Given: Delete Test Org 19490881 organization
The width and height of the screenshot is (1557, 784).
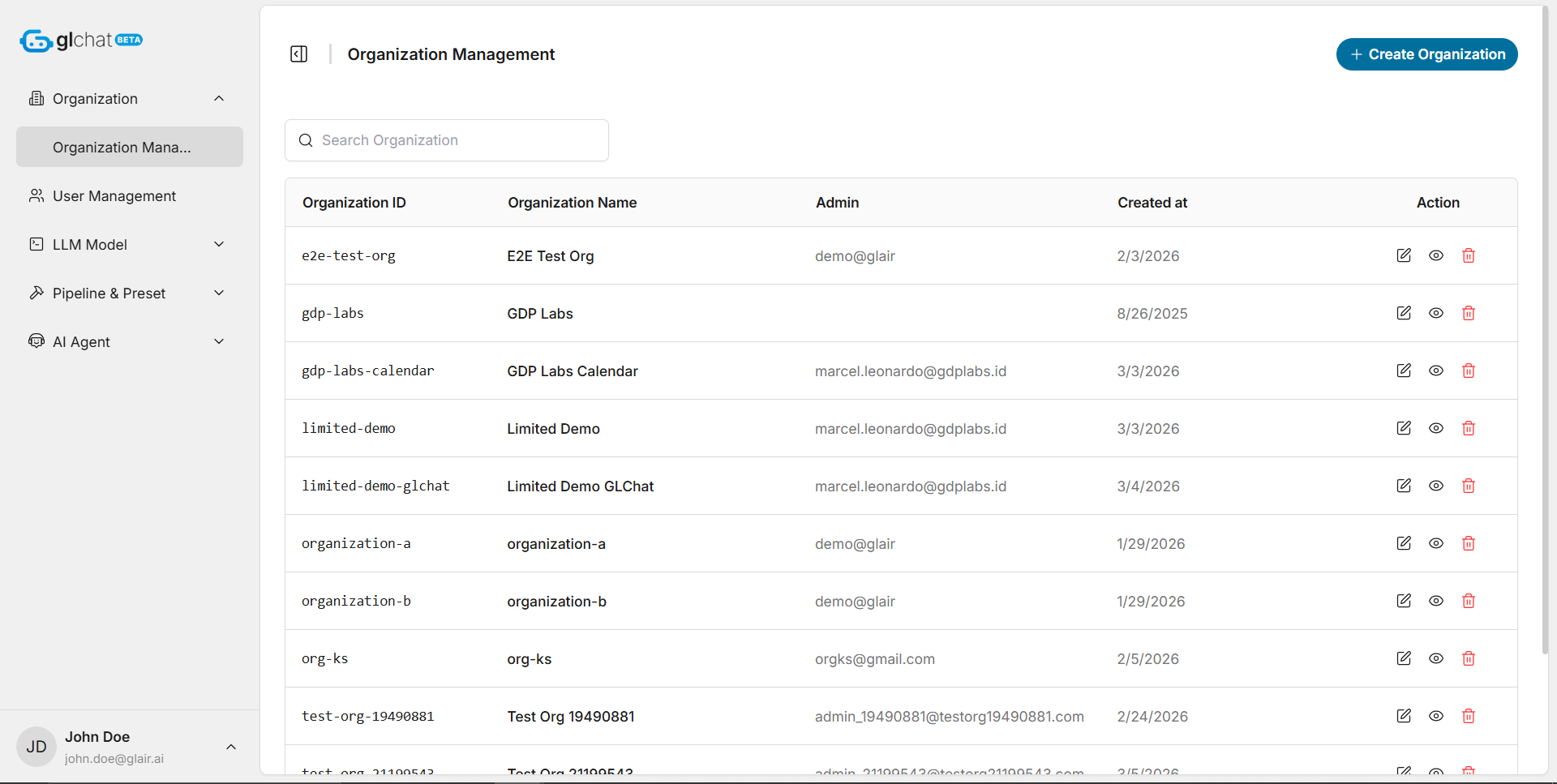Looking at the screenshot, I should [x=1468, y=716].
